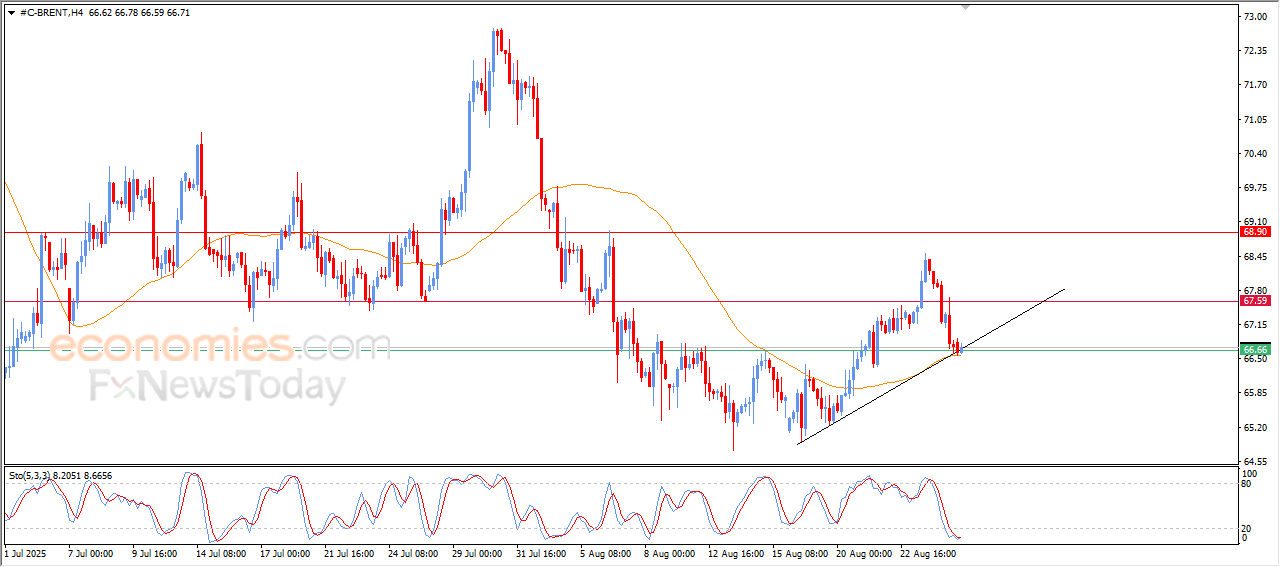Click the 65.20 value on price axis
The height and width of the screenshot is (567, 1280).
1255,428
